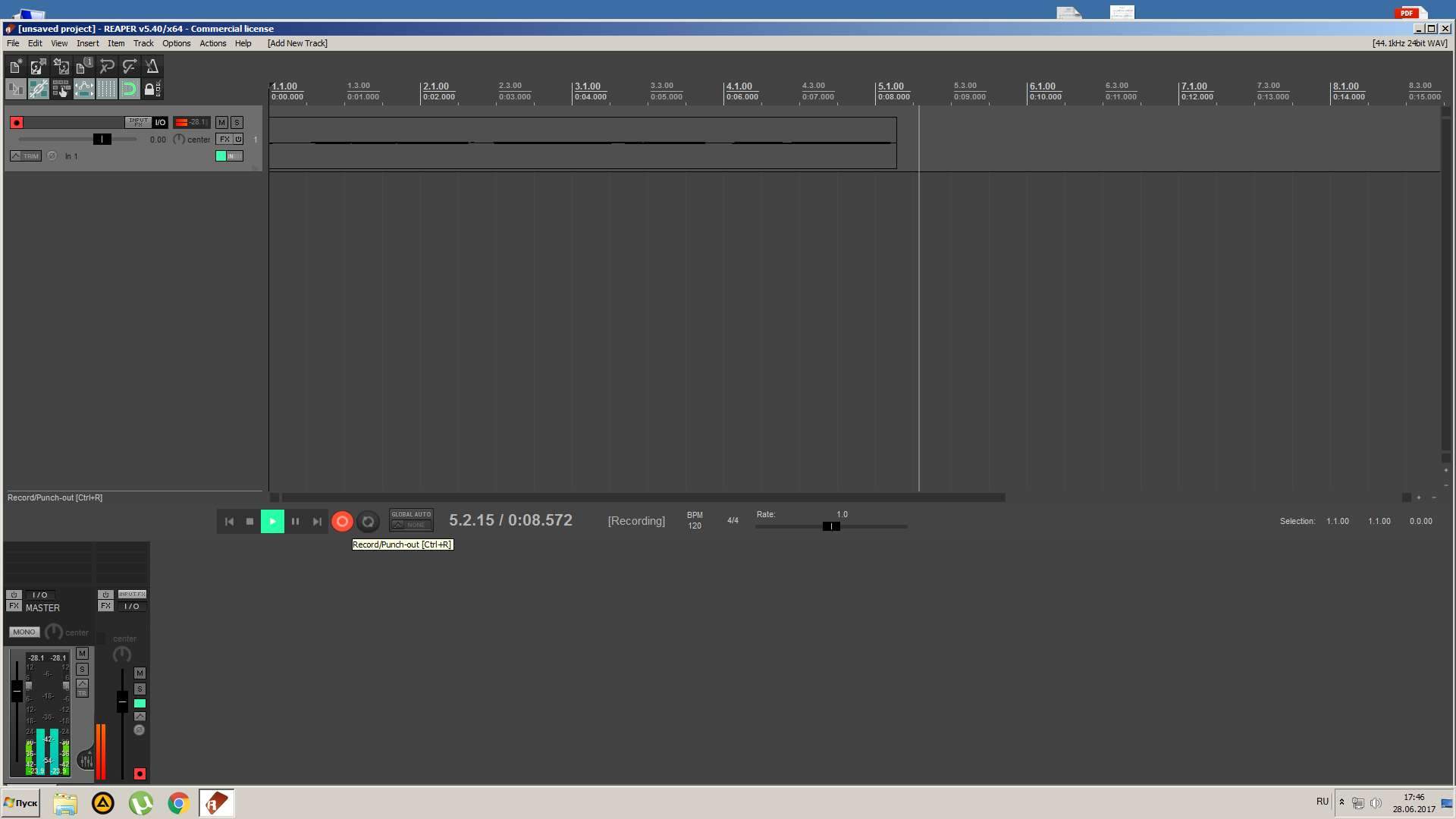Click the Redo toolbar icon
The image size is (1456, 819).
click(x=130, y=67)
